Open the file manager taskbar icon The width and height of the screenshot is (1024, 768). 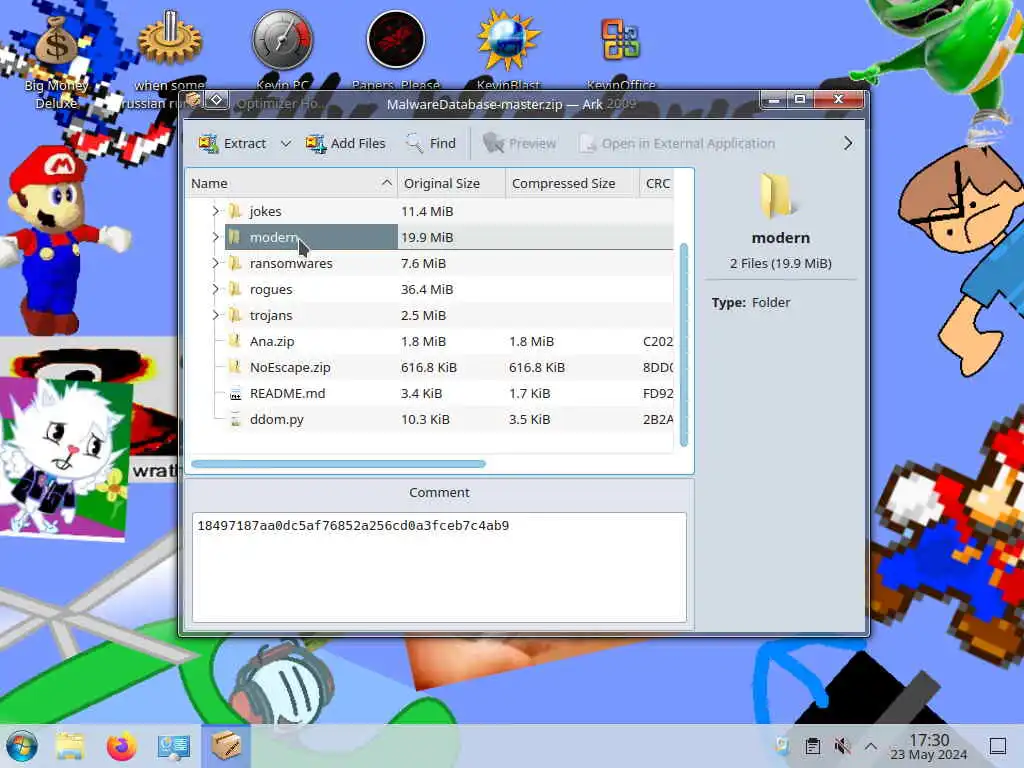pyautogui.click(x=70, y=746)
